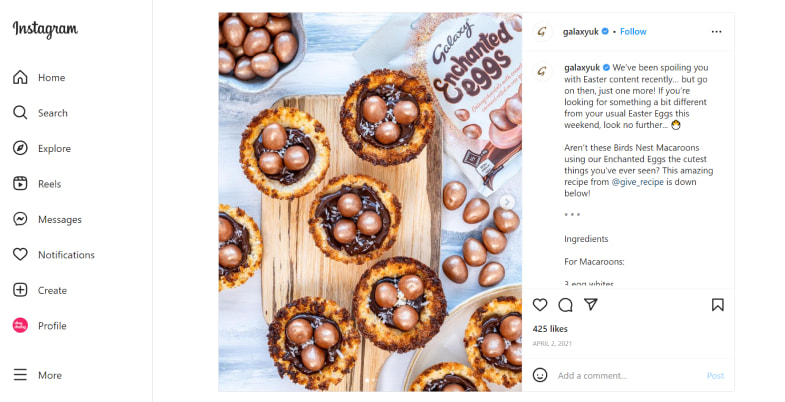
Task: Open Reels from the sidebar
Action: coord(40,184)
